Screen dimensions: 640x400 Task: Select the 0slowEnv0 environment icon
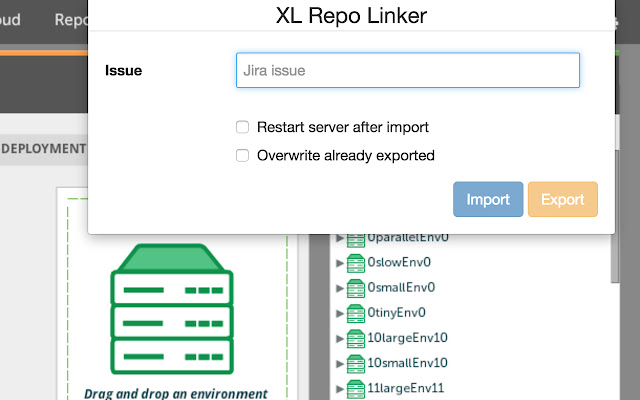point(356,263)
